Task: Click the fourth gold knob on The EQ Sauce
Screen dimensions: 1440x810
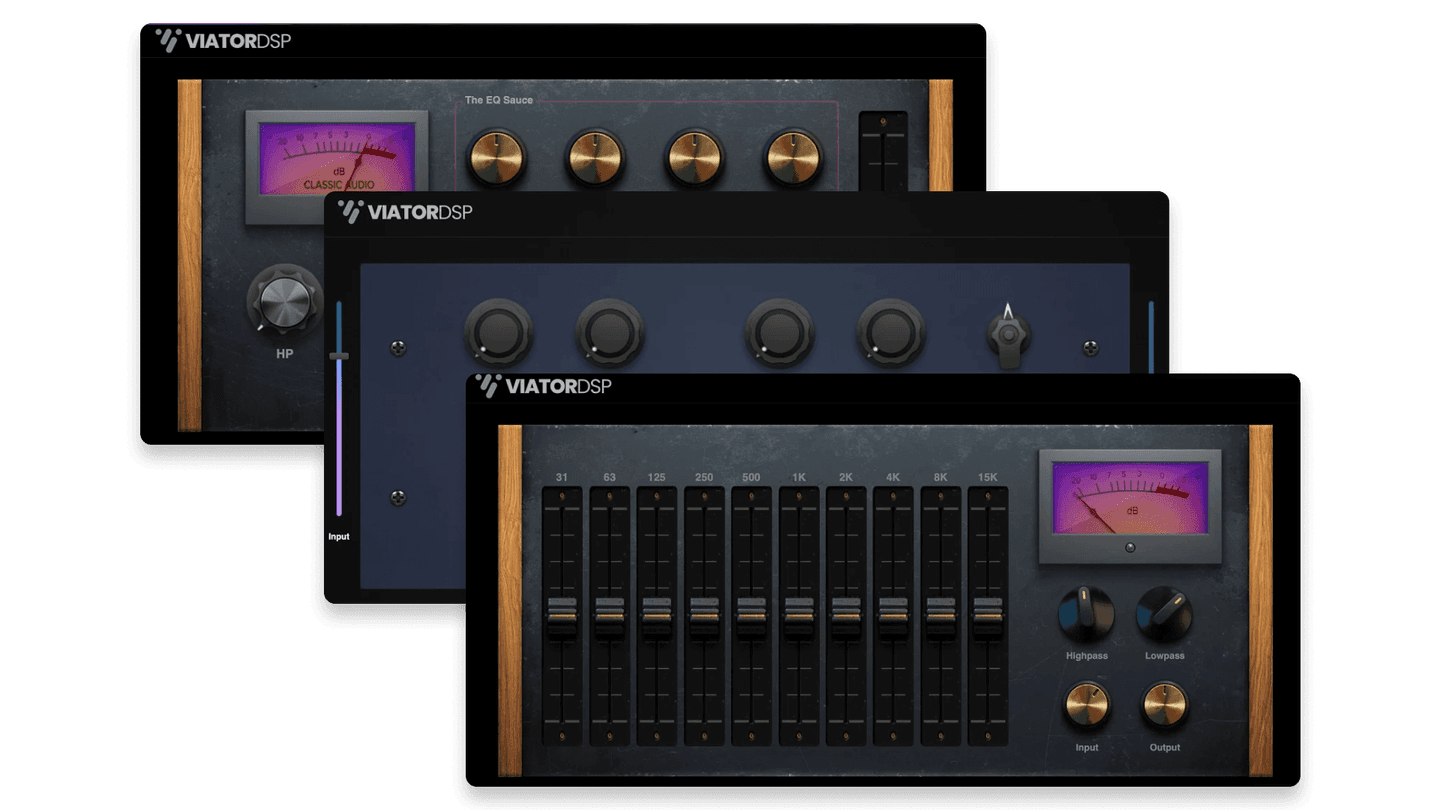Action: [x=793, y=158]
